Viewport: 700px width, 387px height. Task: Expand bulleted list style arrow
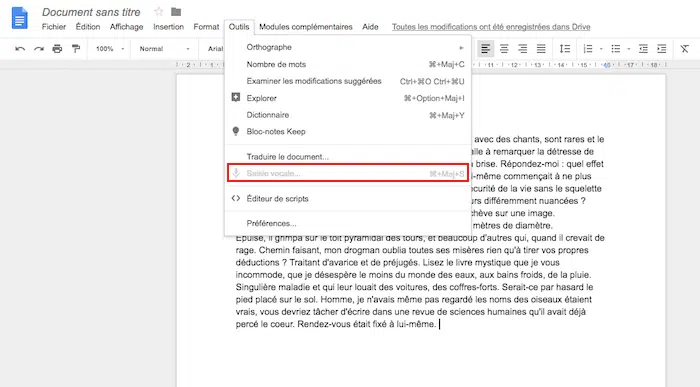pos(629,49)
